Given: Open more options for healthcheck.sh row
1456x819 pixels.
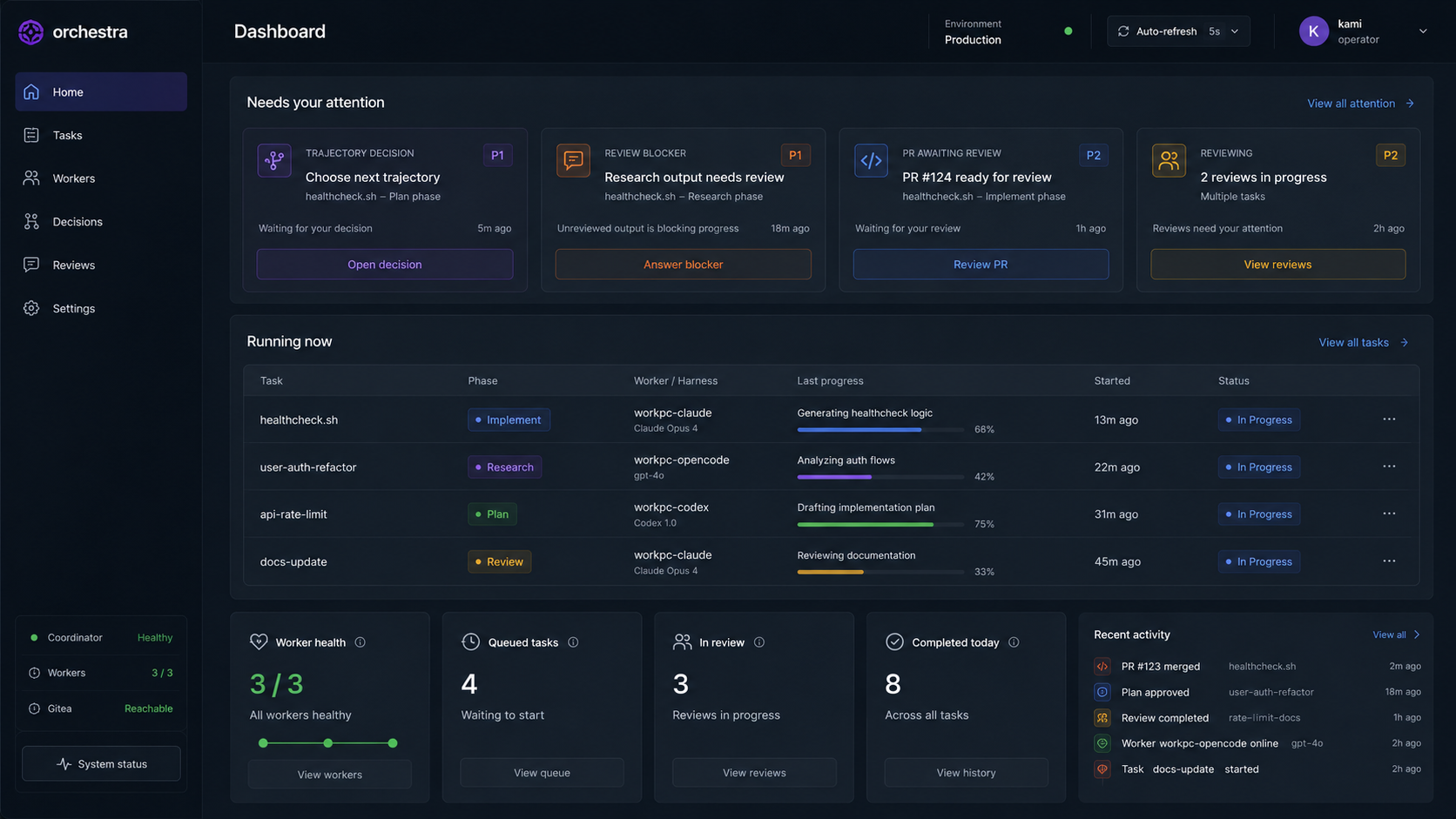Looking at the screenshot, I should coord(1389,420).
